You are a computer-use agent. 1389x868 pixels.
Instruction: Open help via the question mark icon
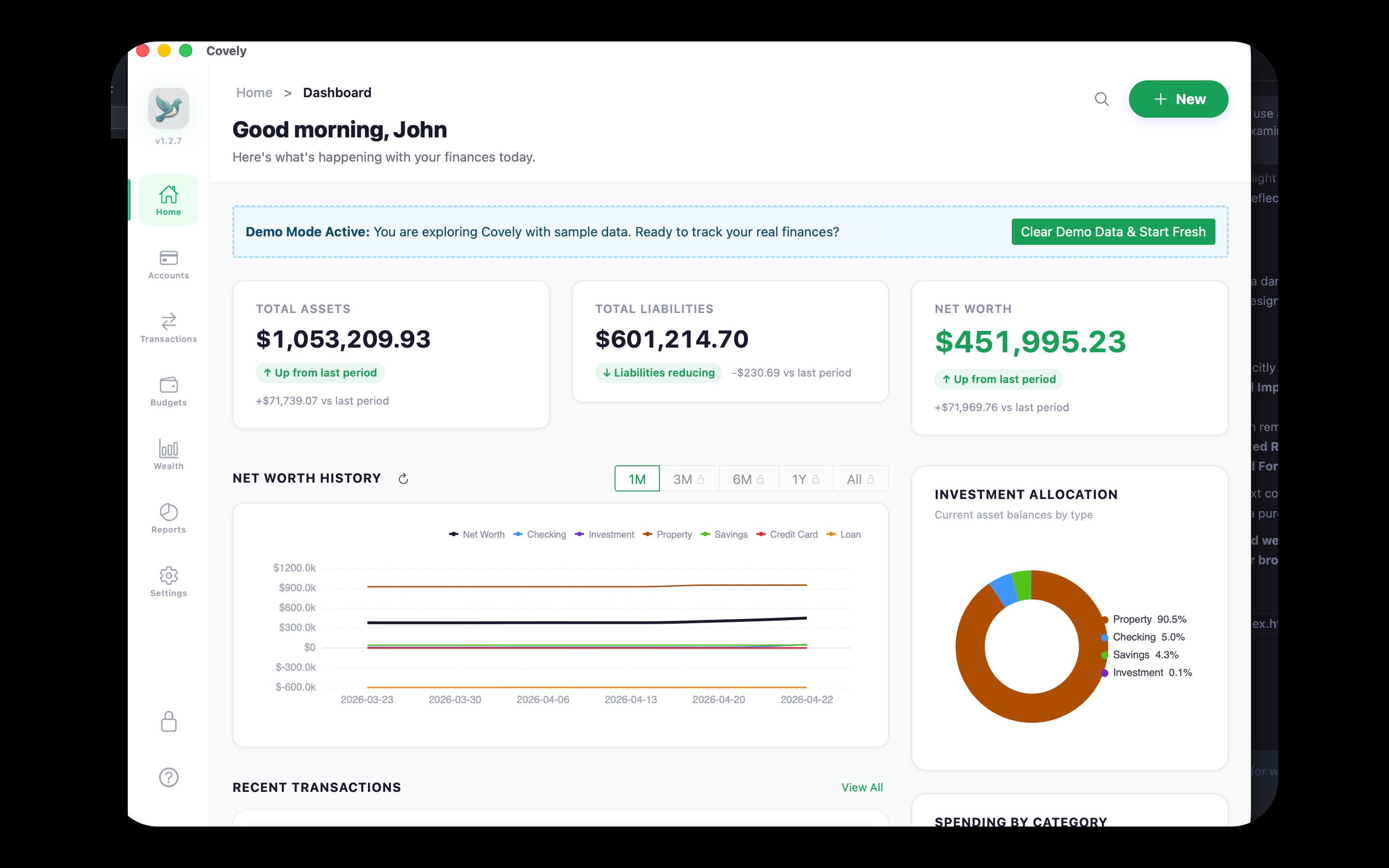point(168,777)
